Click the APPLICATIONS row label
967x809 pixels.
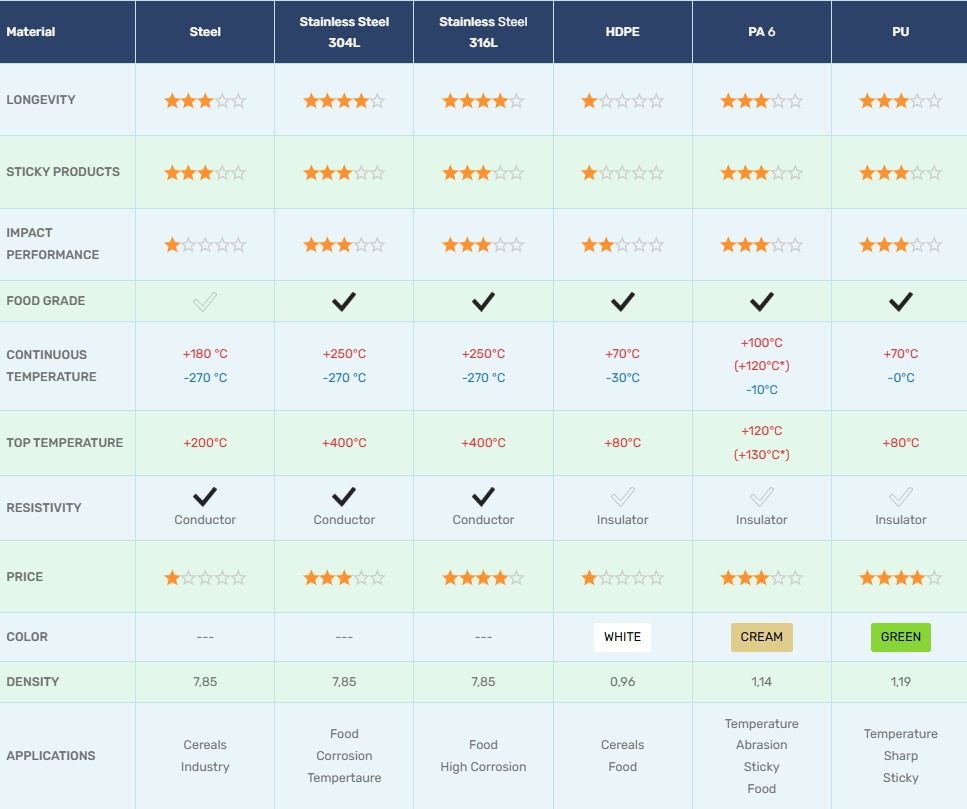click(x=51, y=756)
